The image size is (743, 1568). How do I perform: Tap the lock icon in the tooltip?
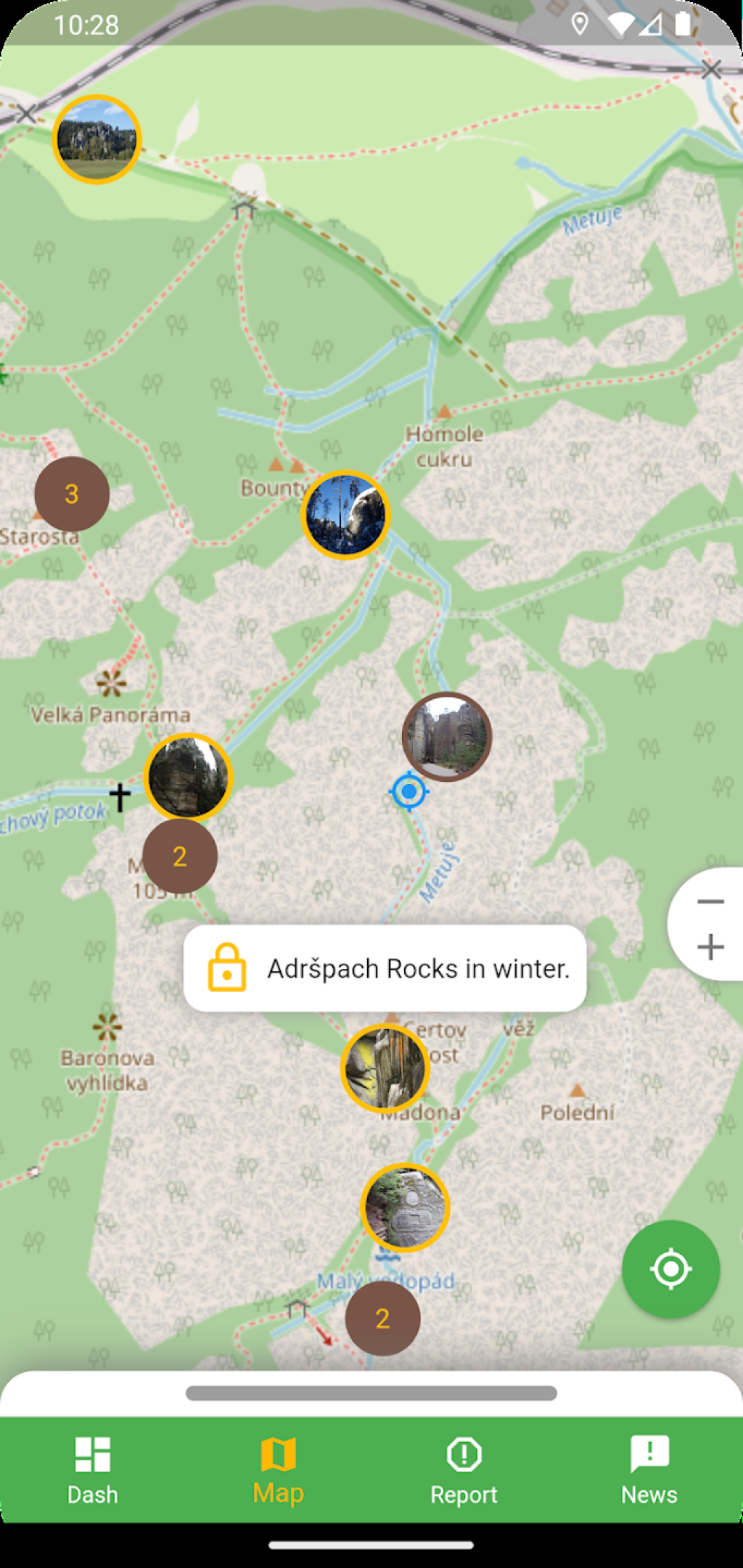click(227, 967)
